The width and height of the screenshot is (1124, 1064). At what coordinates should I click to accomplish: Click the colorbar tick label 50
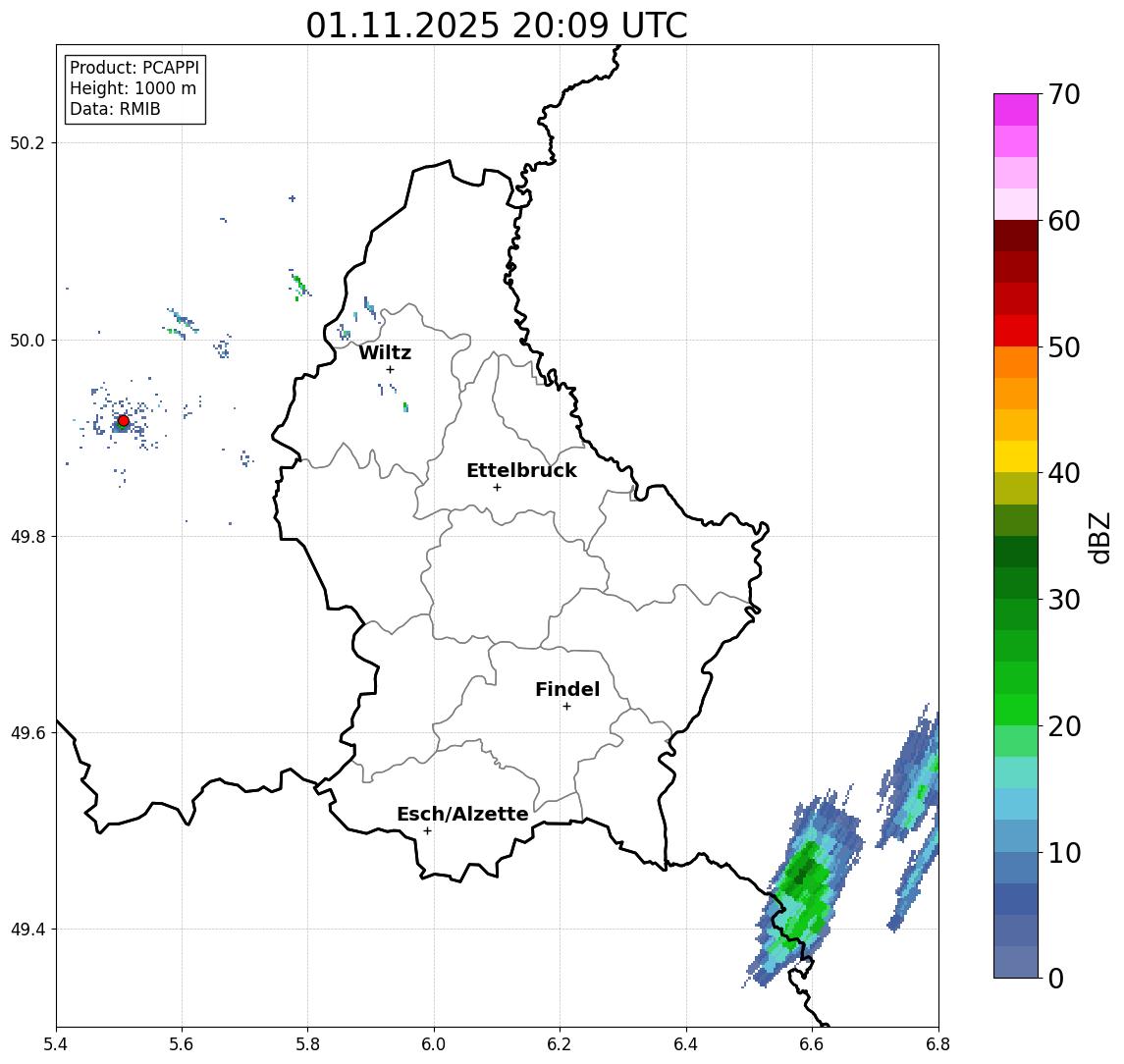[x=1064, y=347]
